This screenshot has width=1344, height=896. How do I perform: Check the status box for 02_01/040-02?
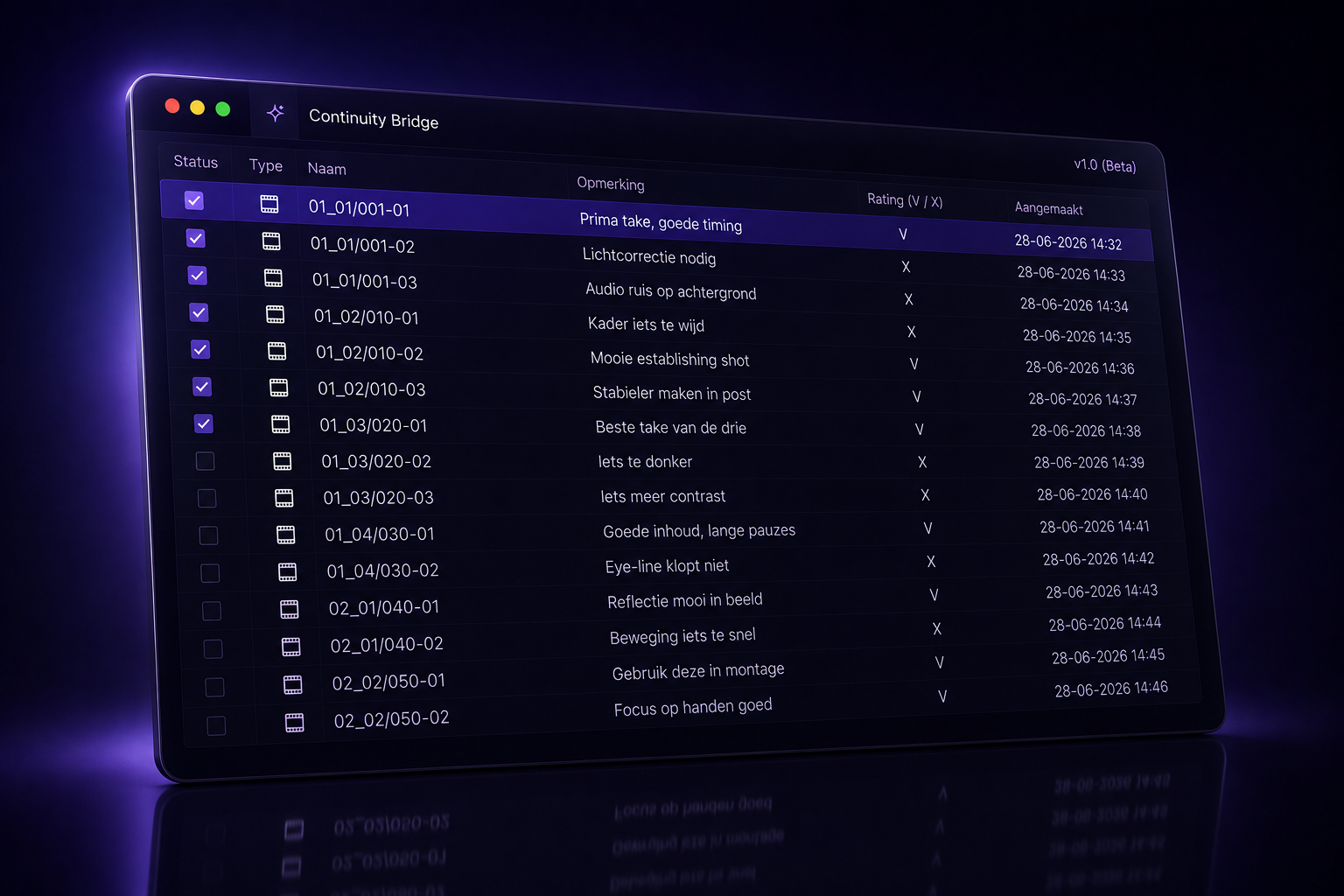213,648
